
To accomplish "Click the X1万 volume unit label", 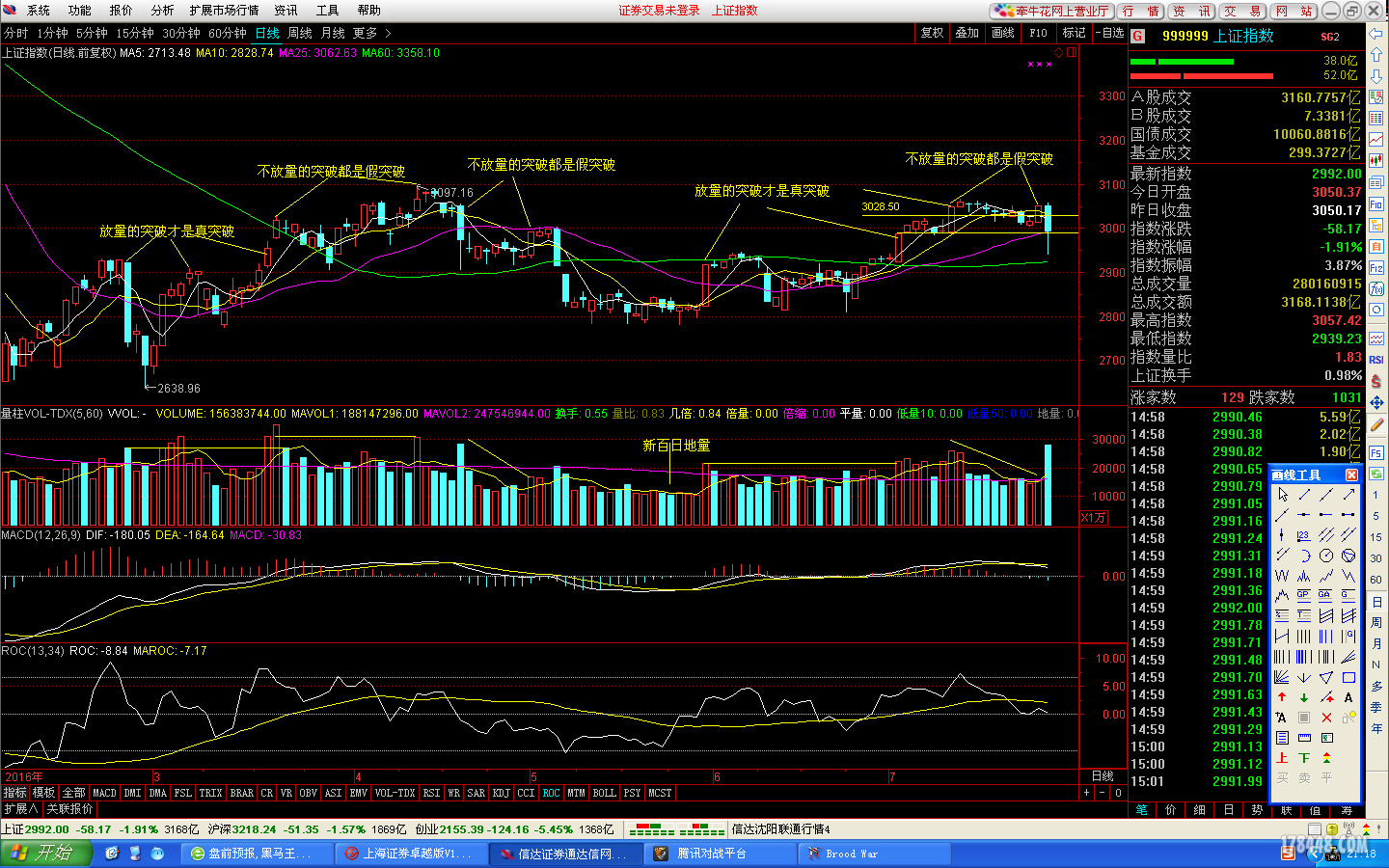I will (x=1093, y=518).
